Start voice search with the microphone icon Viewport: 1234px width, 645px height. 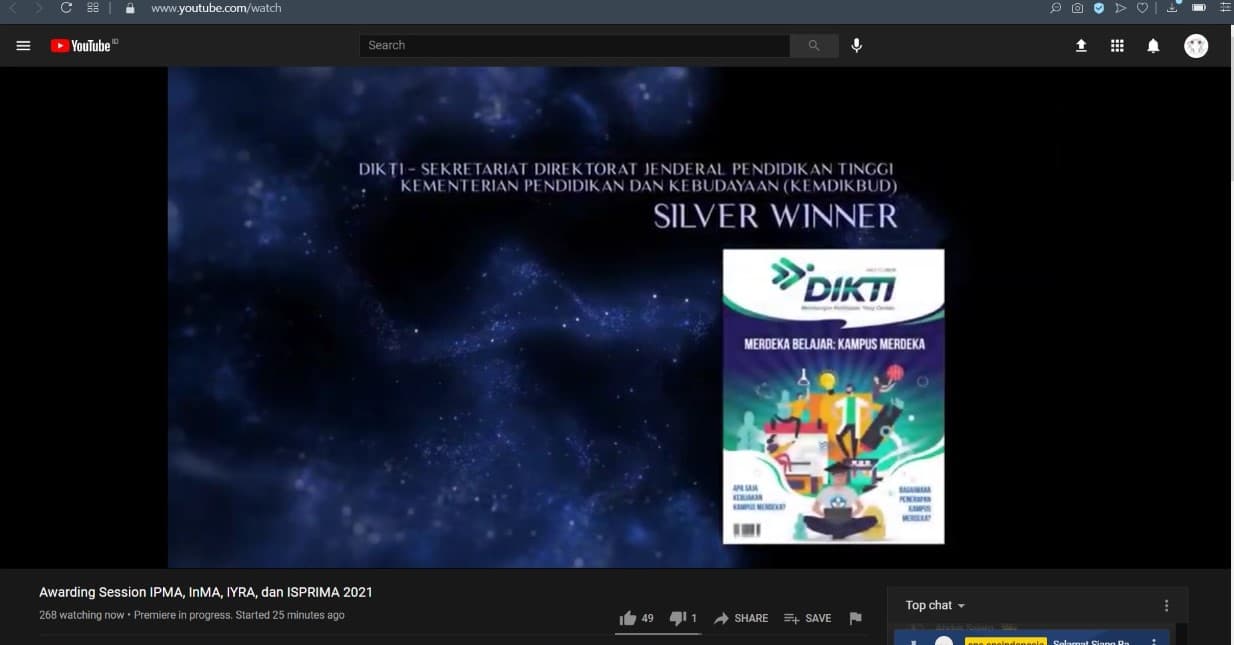pos(856,45)
